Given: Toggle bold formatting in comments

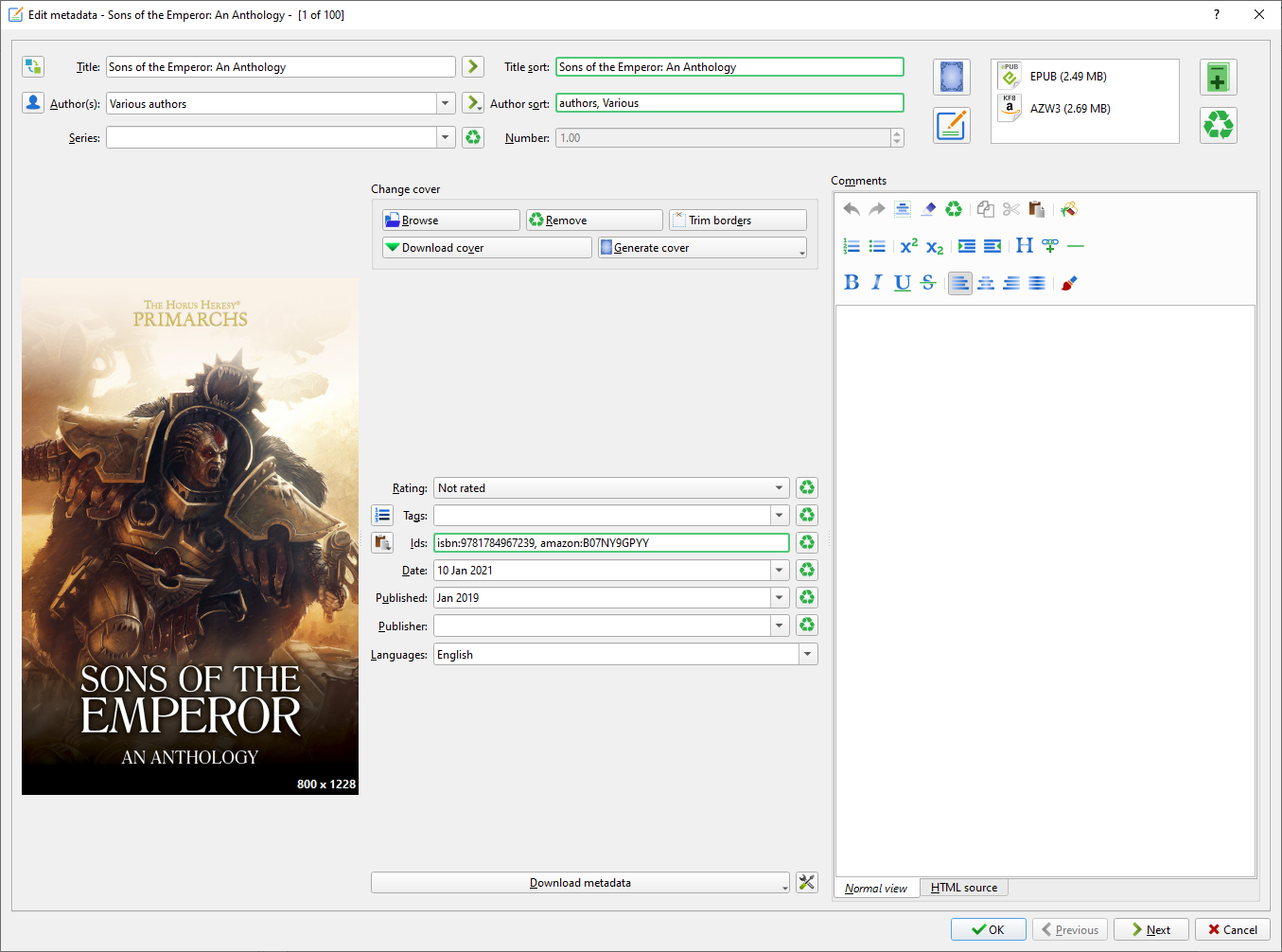Looking at the screenshot, I should tap(852, 283).
